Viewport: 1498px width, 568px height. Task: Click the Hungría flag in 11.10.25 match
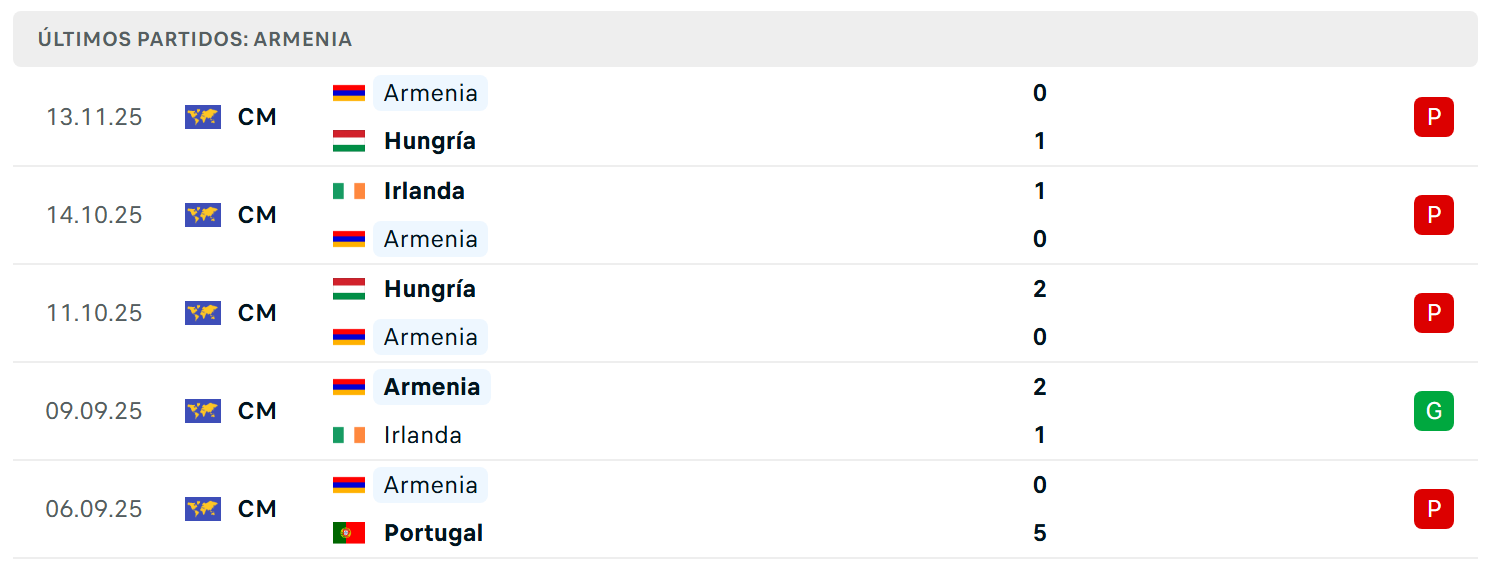pos(349,289)
